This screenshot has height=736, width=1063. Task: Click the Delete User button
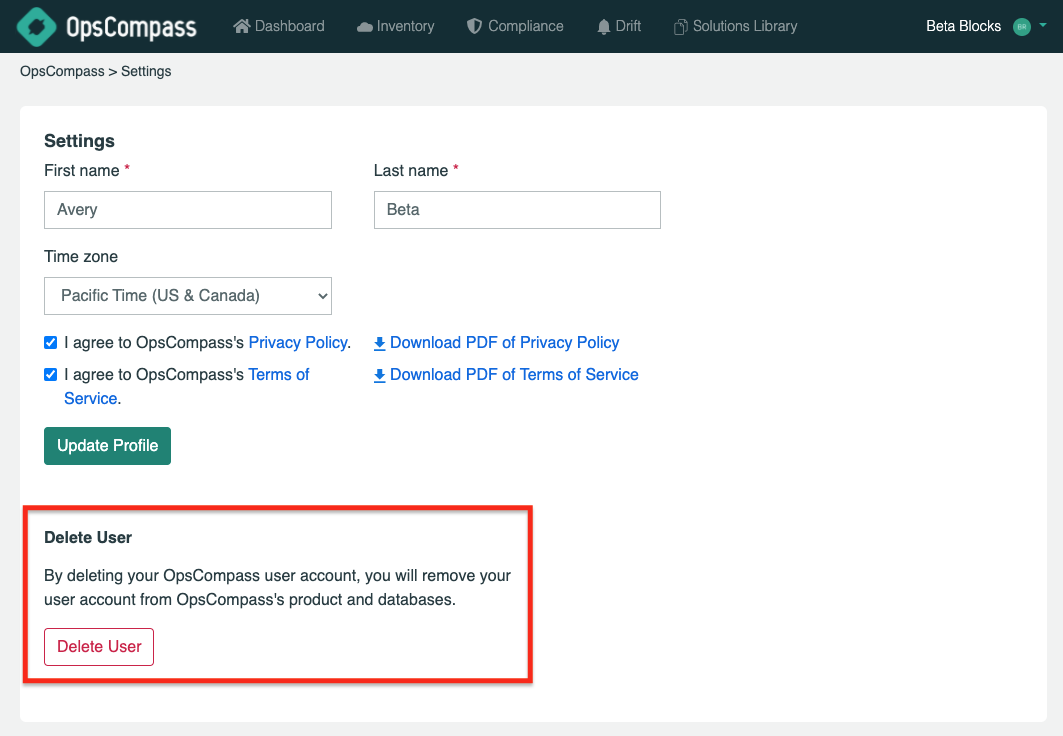pyautogui.click(x=98, y=646)
